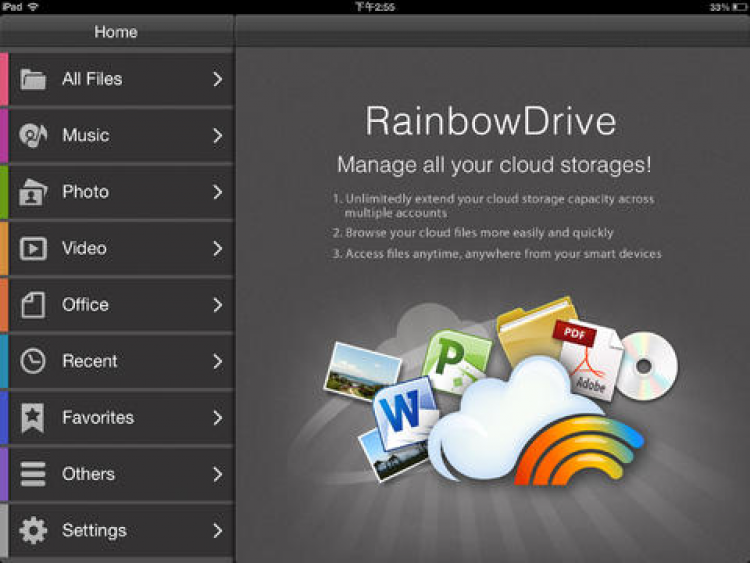750x563 pixels.
Task: Expand All Files with its chevron
Action: click(218, 79)
